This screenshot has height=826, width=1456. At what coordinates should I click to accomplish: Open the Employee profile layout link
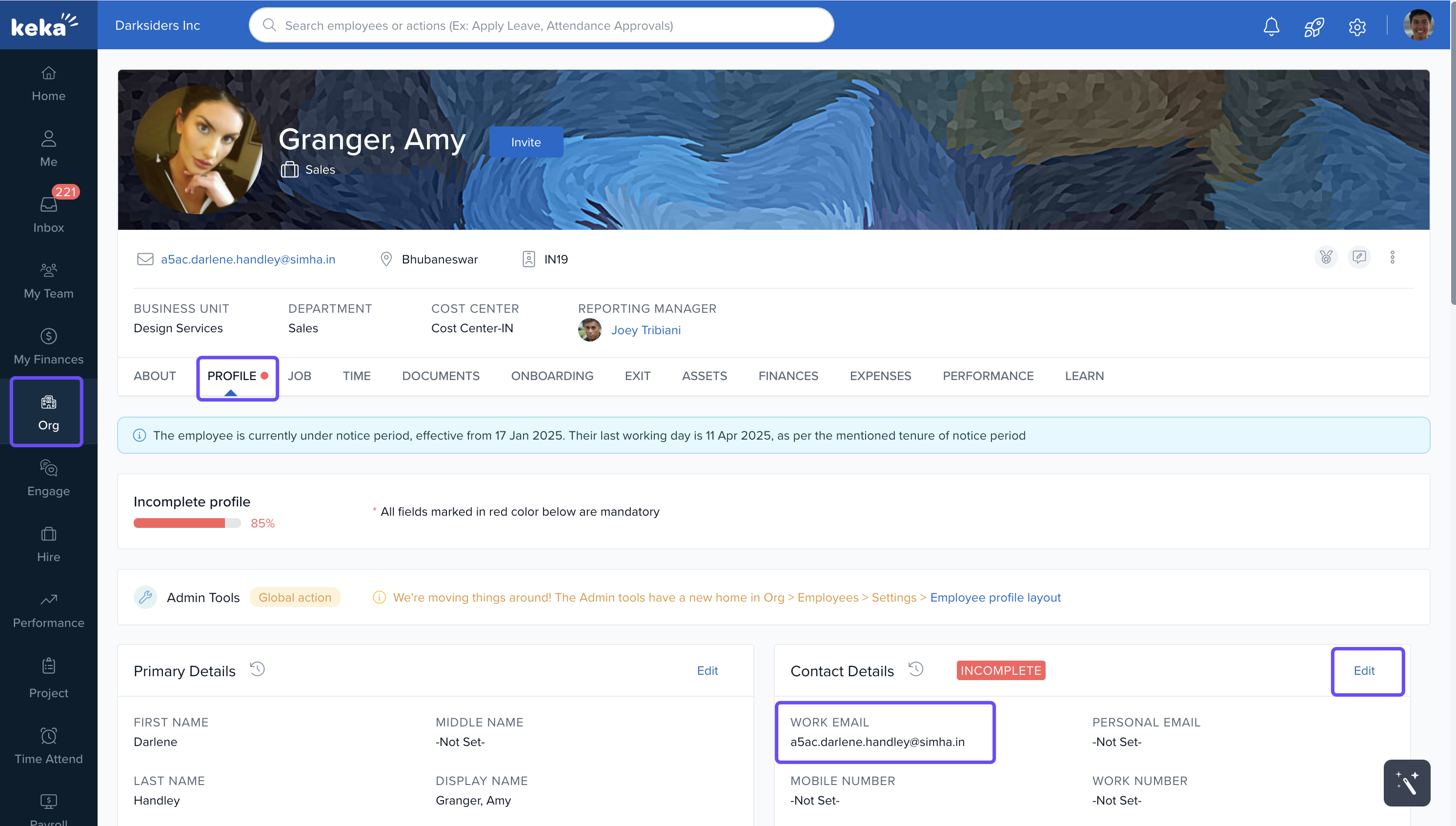click(x=995, y=597)
